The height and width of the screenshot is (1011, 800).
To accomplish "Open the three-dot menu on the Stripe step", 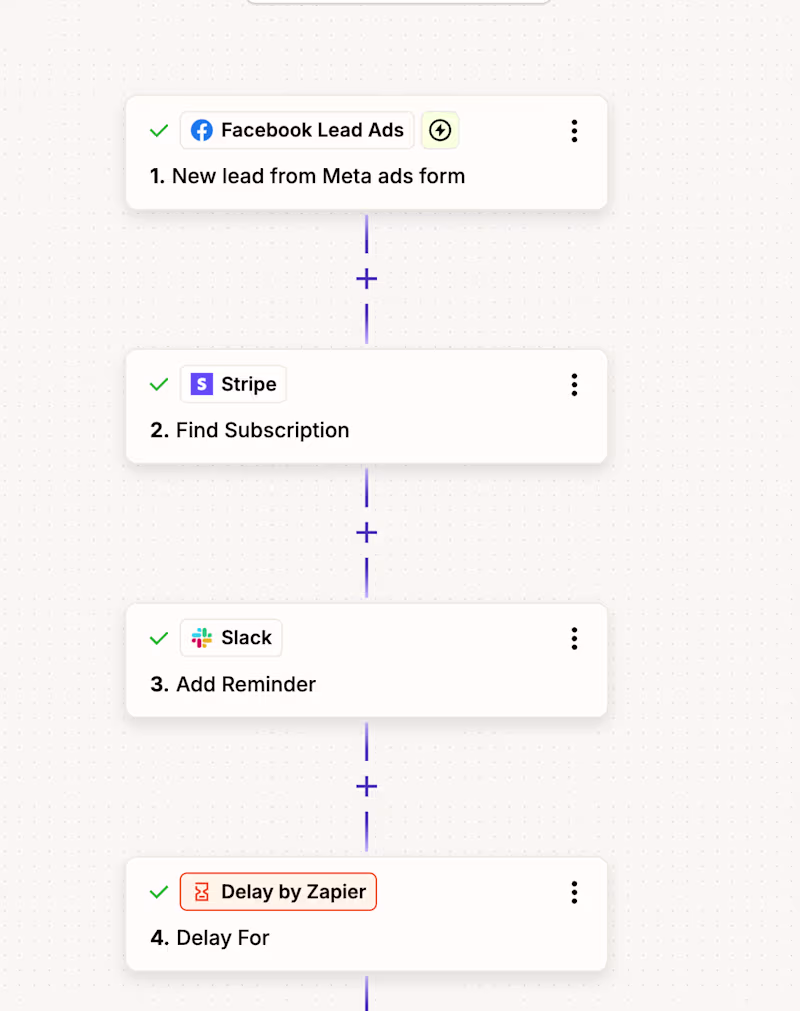I will [x=575, y=384].
